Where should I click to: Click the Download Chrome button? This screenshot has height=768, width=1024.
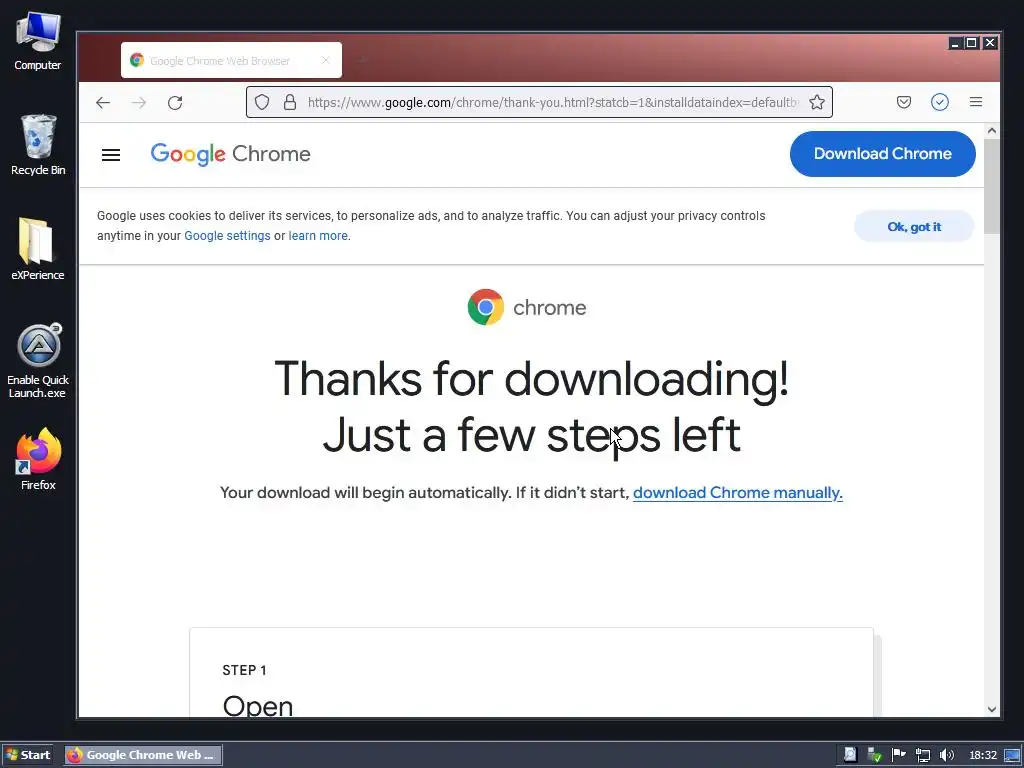coord(882,153)
